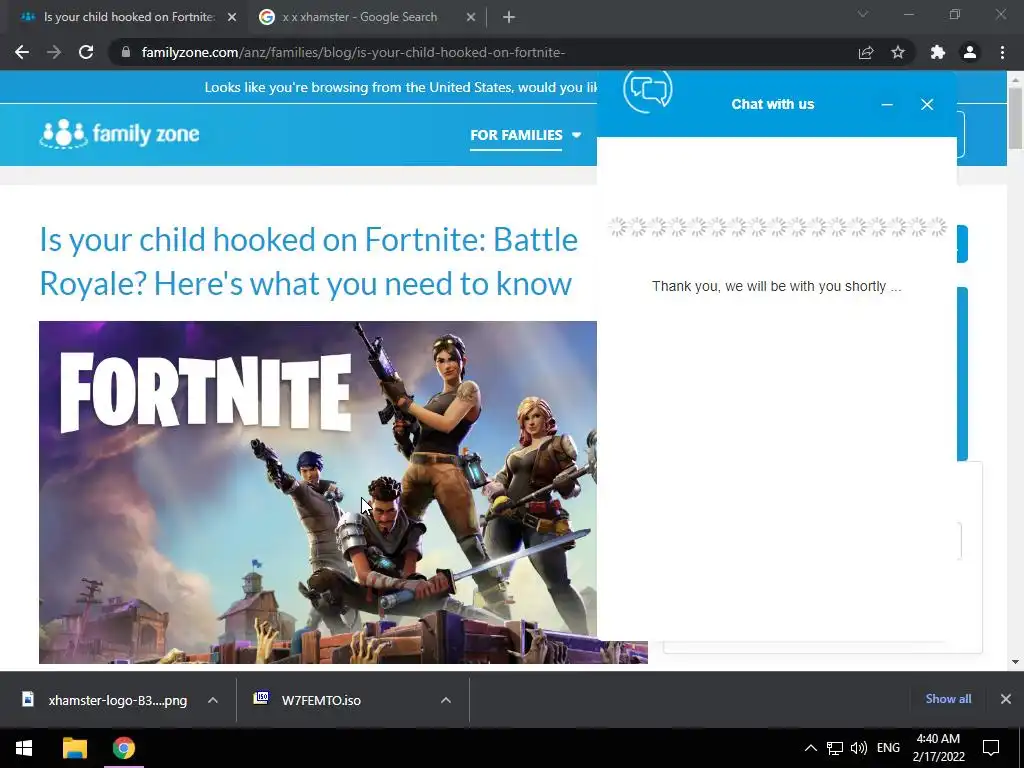Open volume control tray icon

click(859, 748)
